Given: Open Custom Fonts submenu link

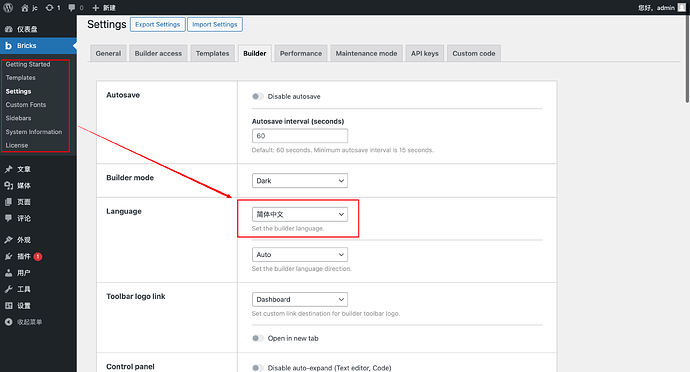Looking at the screenshot, I should [26, 105].
